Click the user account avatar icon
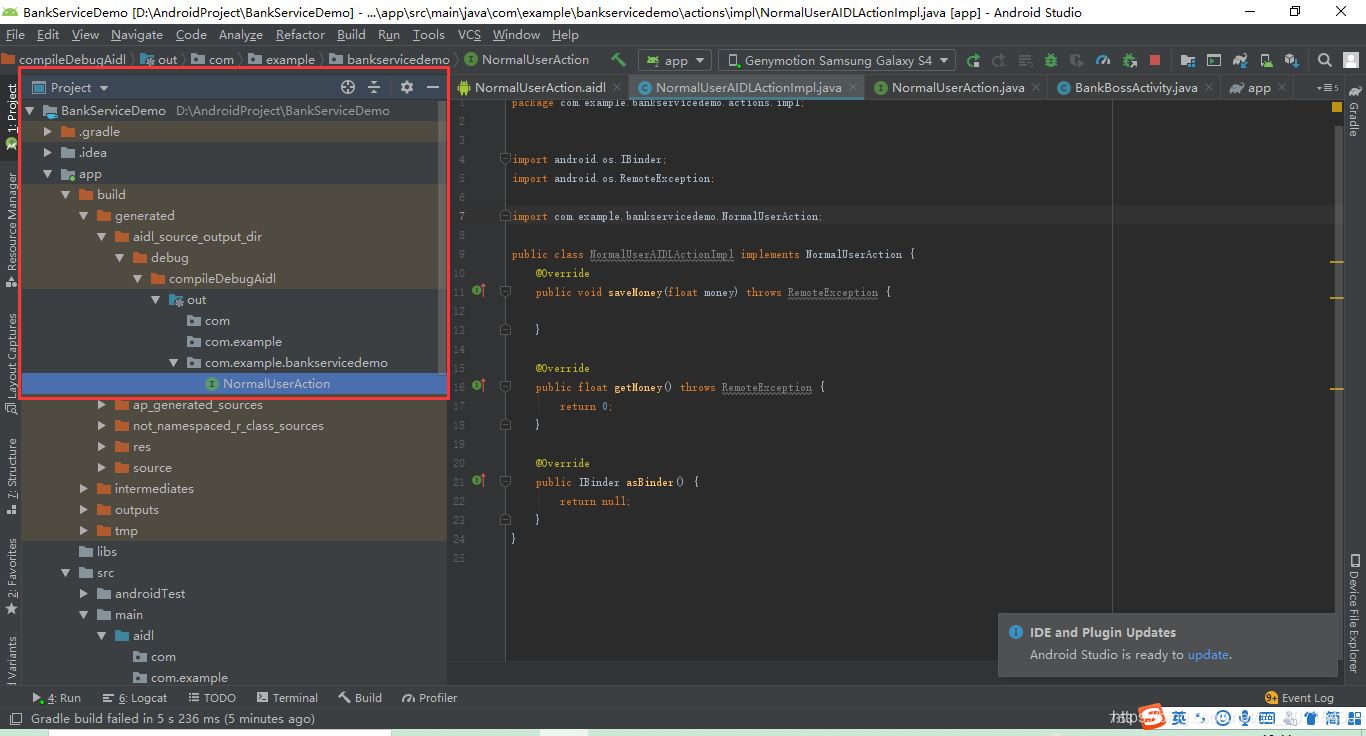This screenshot has height=736, width=1366. 1351,60
